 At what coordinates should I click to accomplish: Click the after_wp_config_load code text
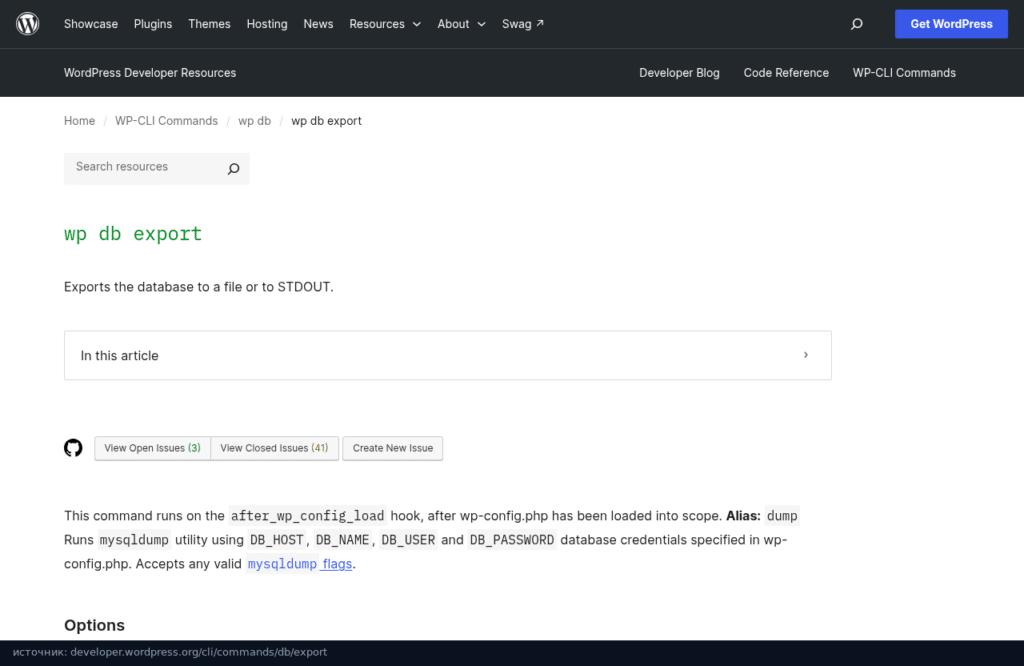pyautogui.click(x=307, y=516)
